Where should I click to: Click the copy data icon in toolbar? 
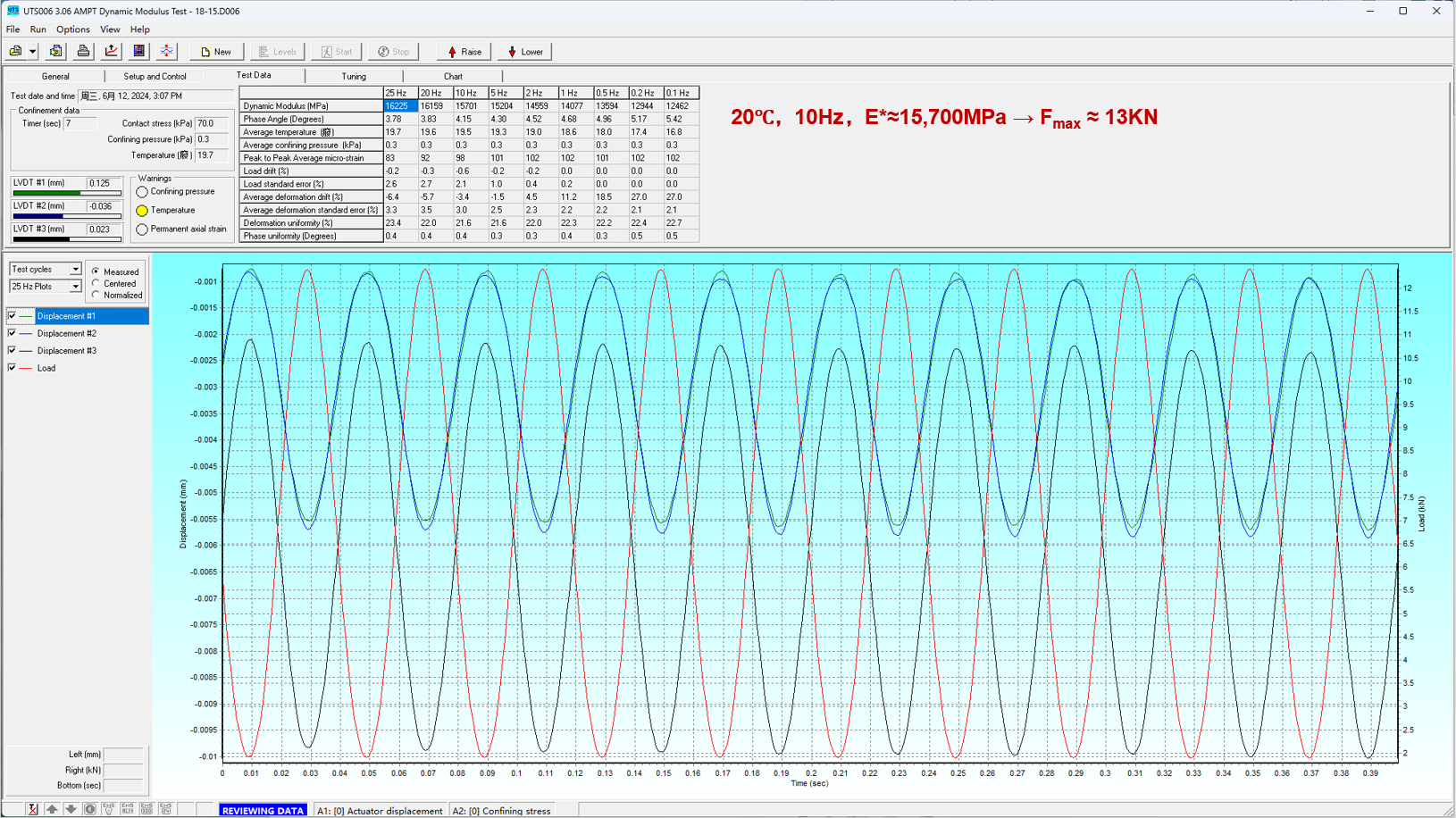pos(55,52)
